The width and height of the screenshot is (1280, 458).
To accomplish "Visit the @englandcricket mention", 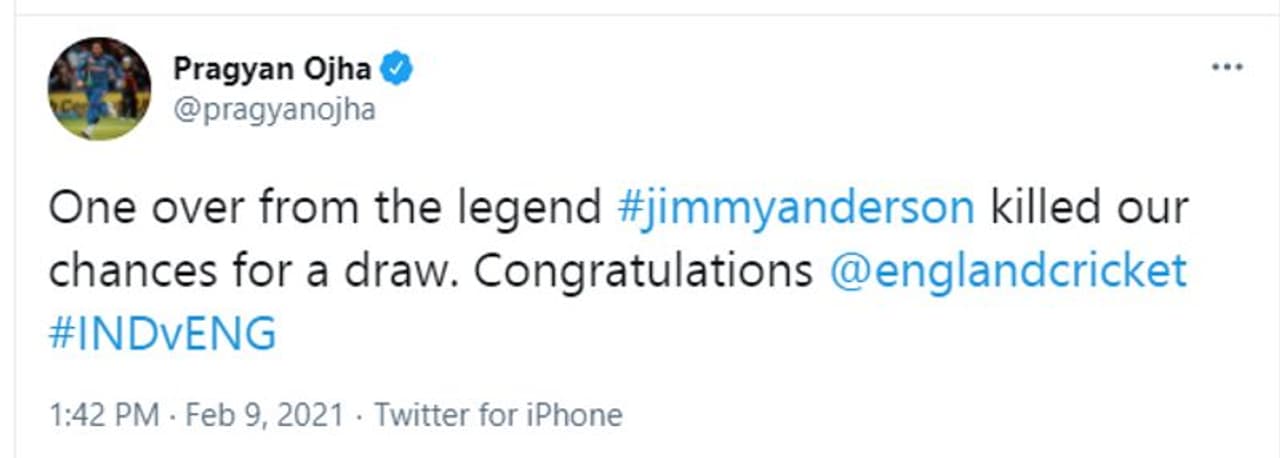I will tap(1008, 271).
